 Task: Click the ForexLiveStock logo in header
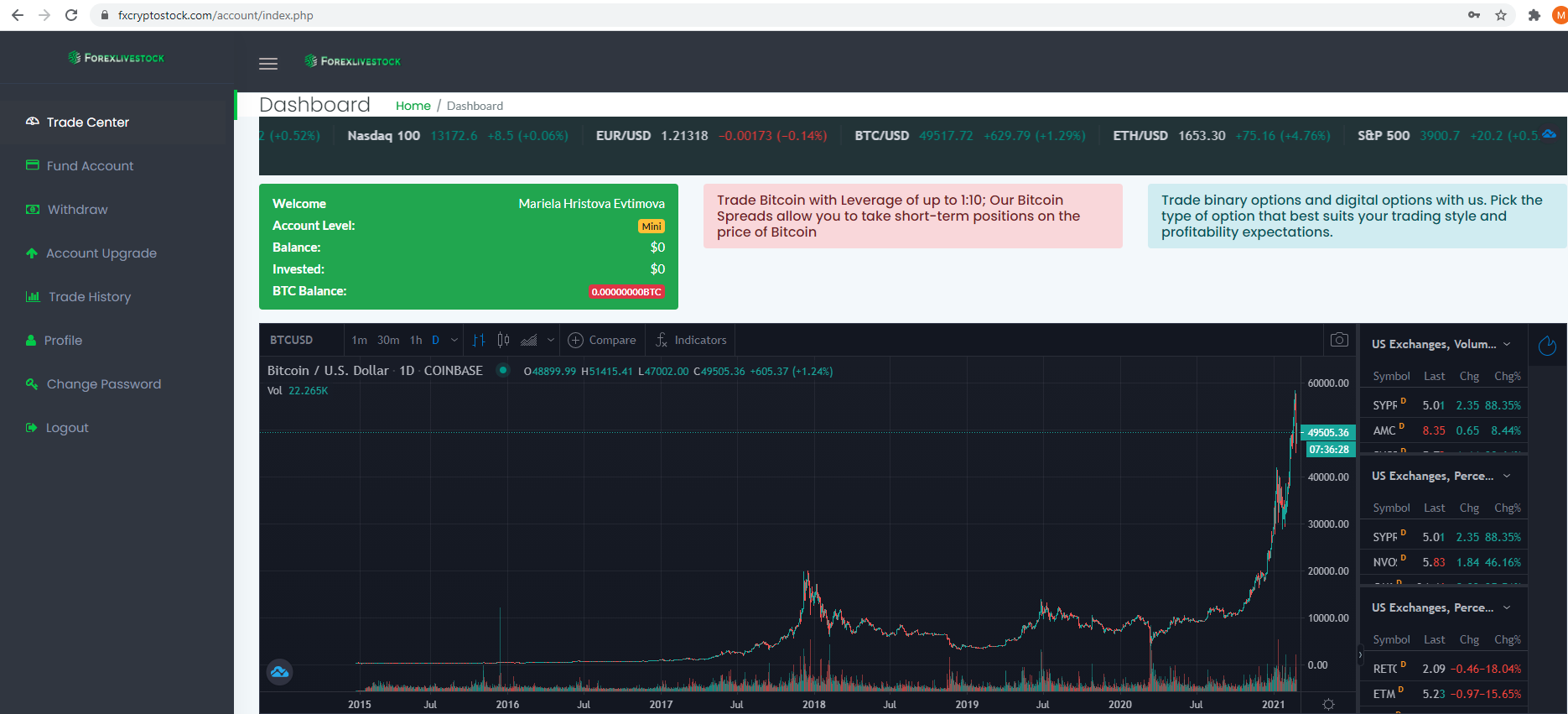[352, 61]
